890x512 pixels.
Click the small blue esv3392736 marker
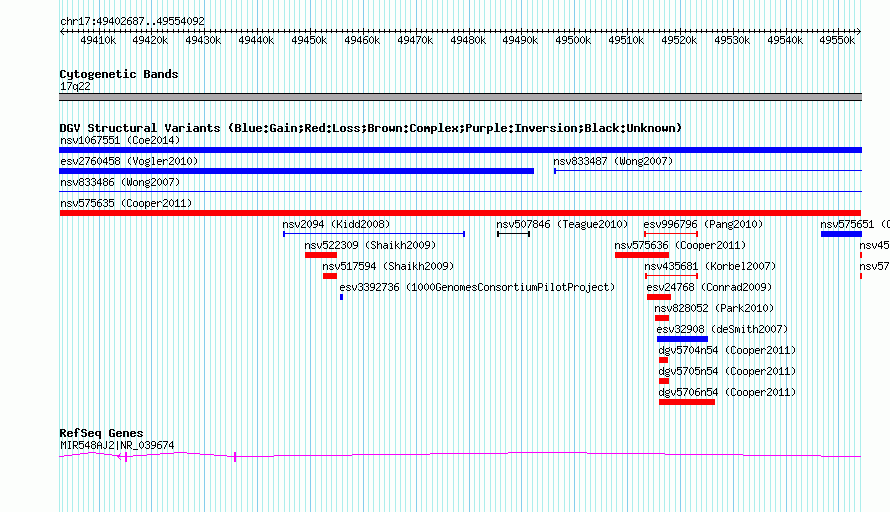pyautogui.click(x=341, y=297)
